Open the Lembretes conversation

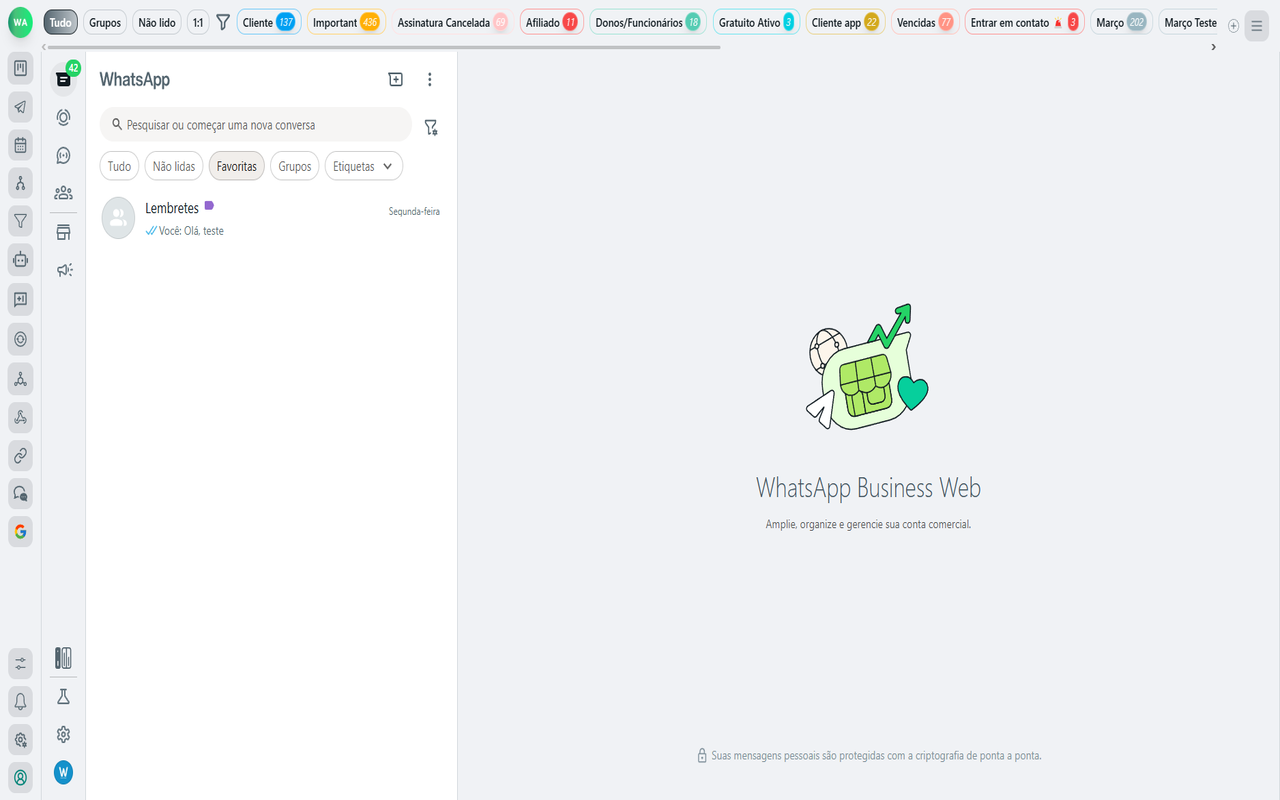[x=272, y=219]
